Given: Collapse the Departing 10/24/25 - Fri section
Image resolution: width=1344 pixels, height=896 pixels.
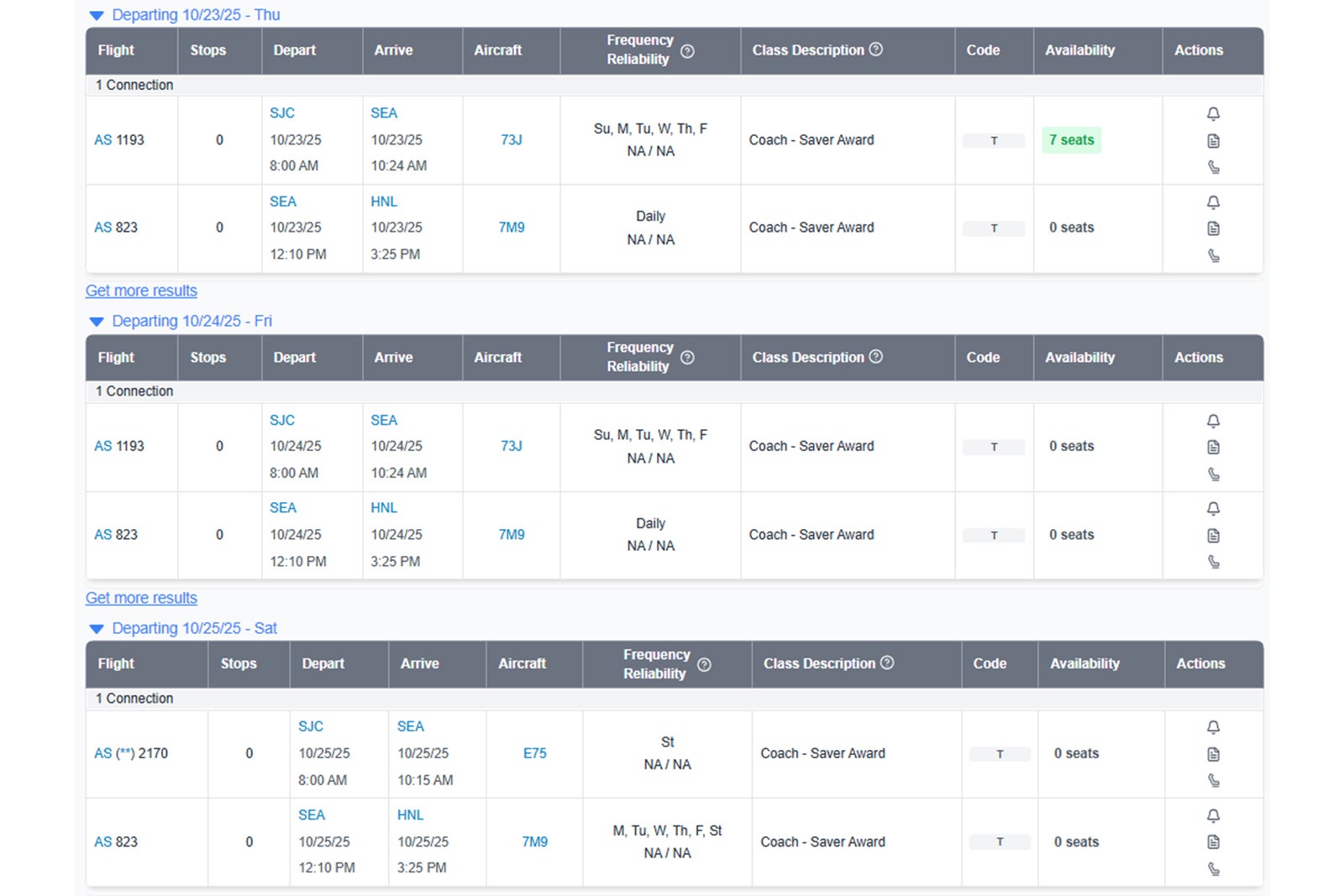Looking at the screenshot, I should (x=97, y=322).
